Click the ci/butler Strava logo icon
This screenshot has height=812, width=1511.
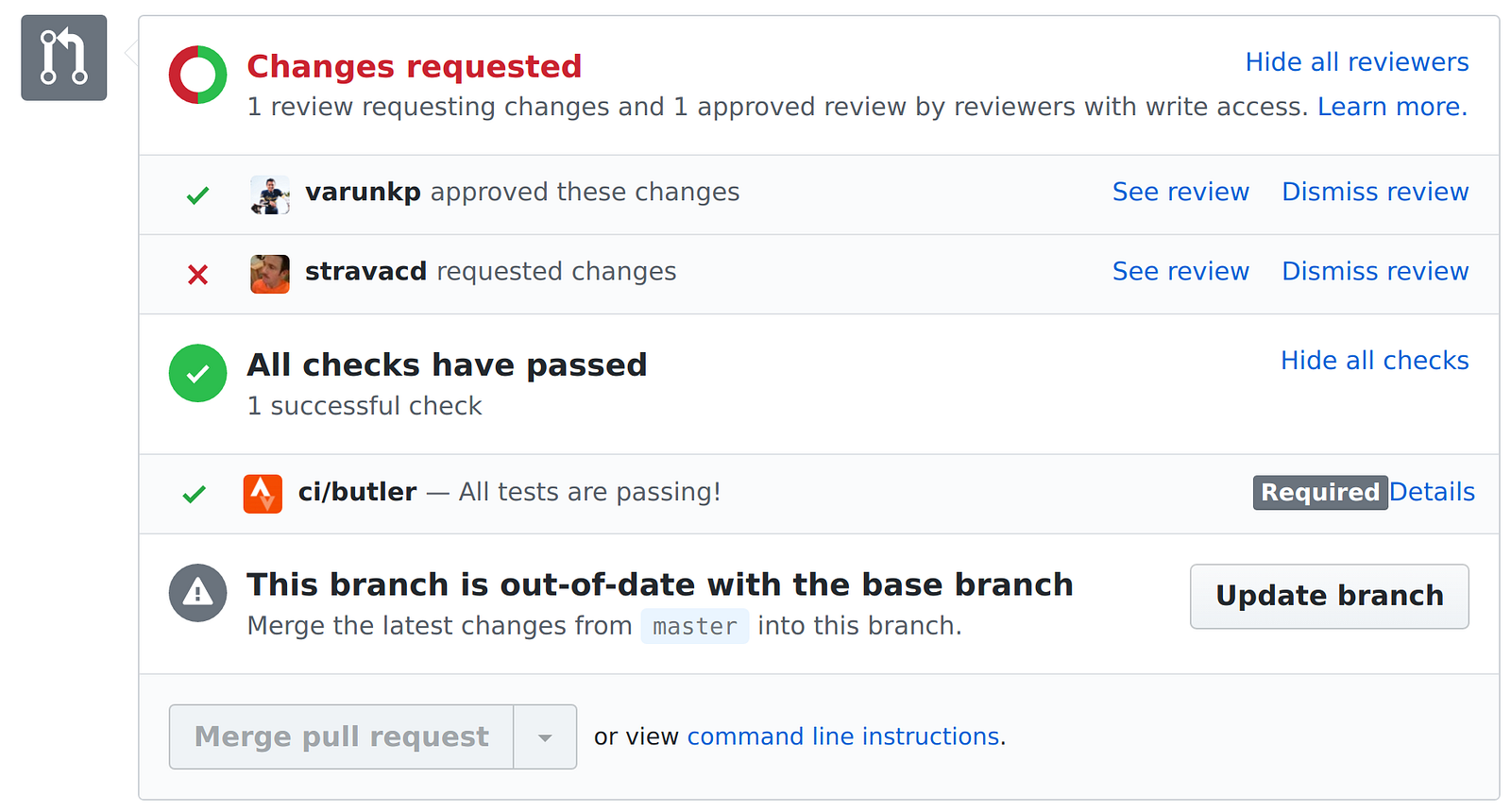pos(263,494)
